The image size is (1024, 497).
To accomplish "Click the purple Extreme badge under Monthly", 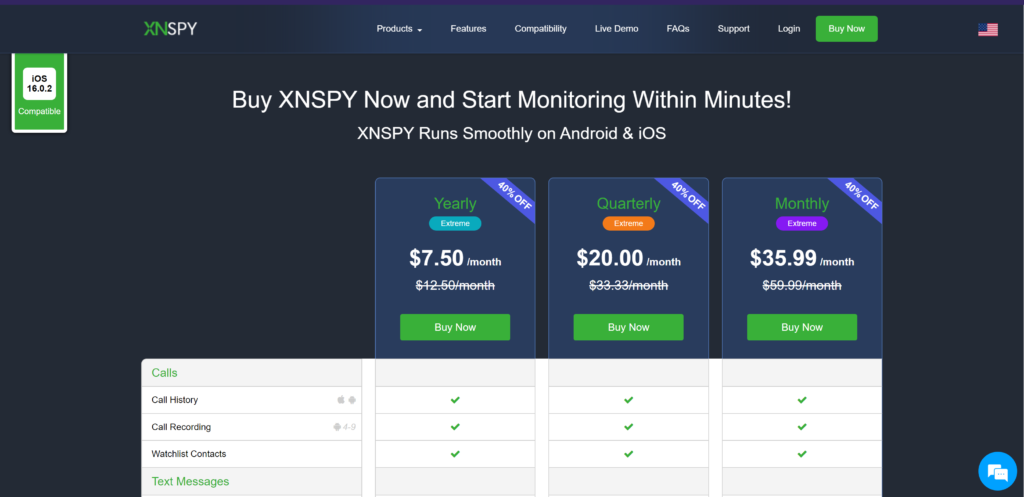I will point(802,223).
